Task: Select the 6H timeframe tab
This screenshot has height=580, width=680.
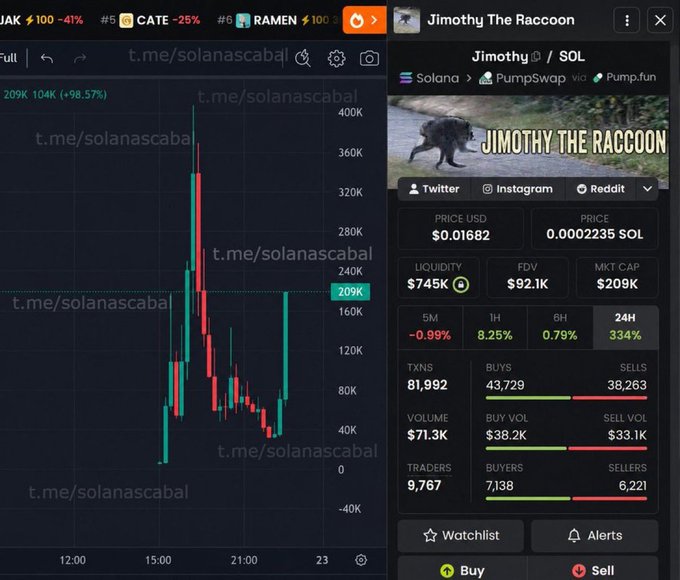Action: (x=560, y=327)
